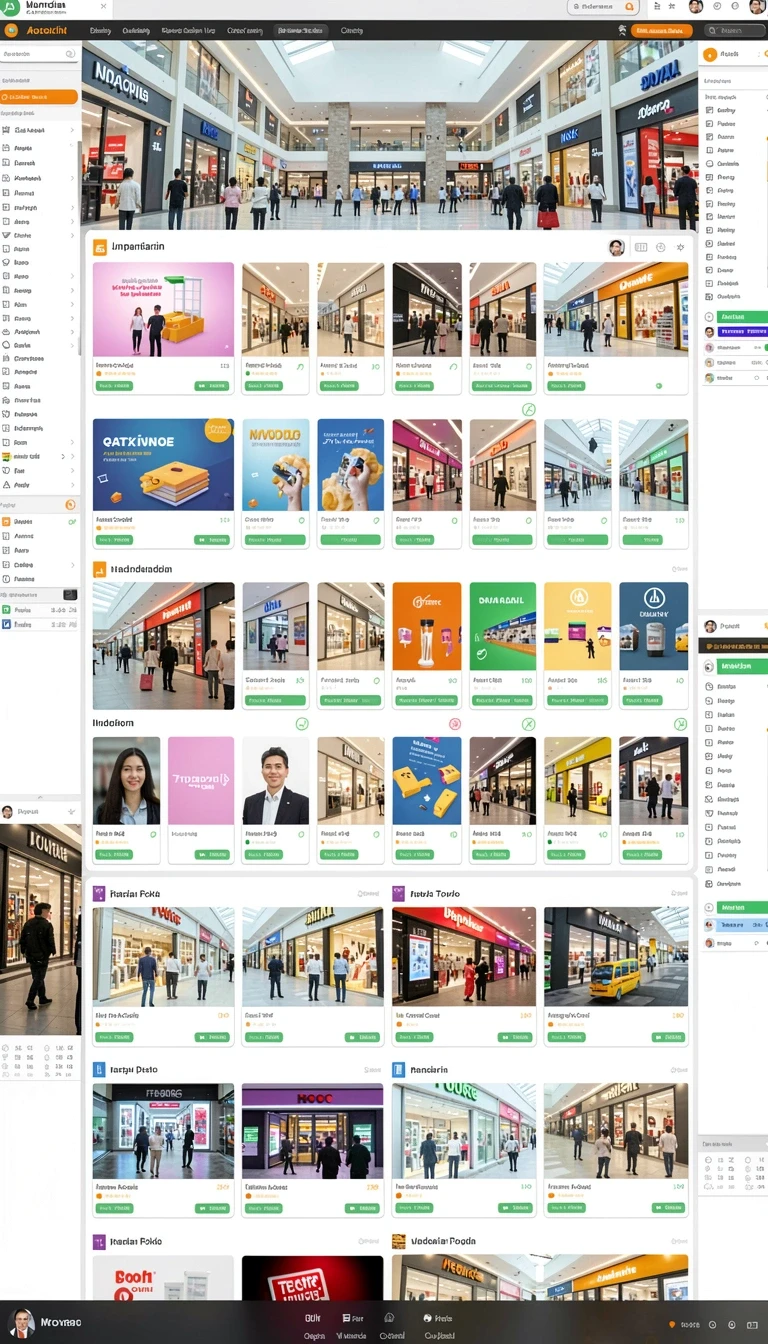Open the yellow taxi storefront thumbnail
The image size is (768, 1344).
[616, 956]
